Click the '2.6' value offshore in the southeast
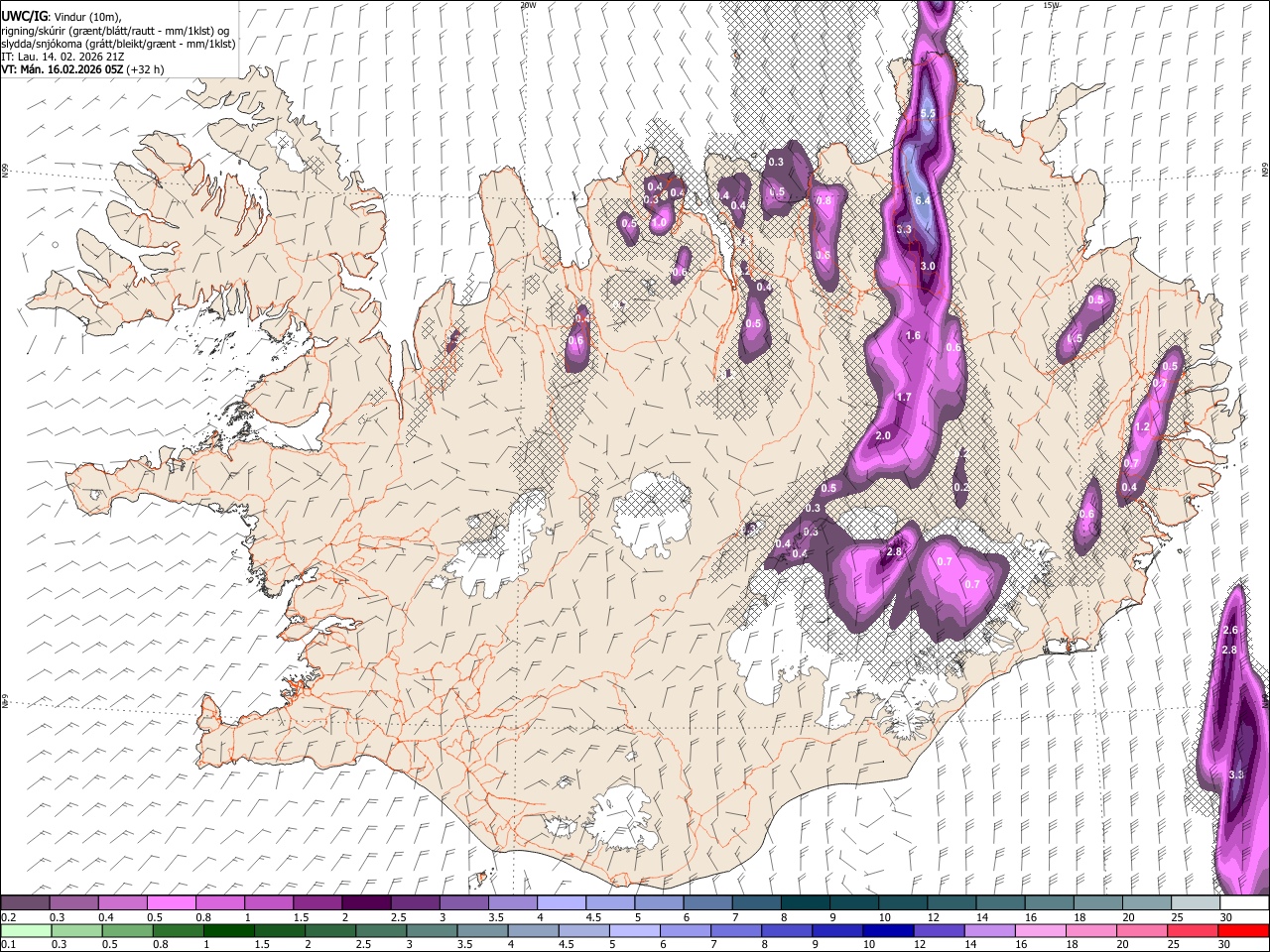This screenshot has height=952, width=1270. 1230,631
